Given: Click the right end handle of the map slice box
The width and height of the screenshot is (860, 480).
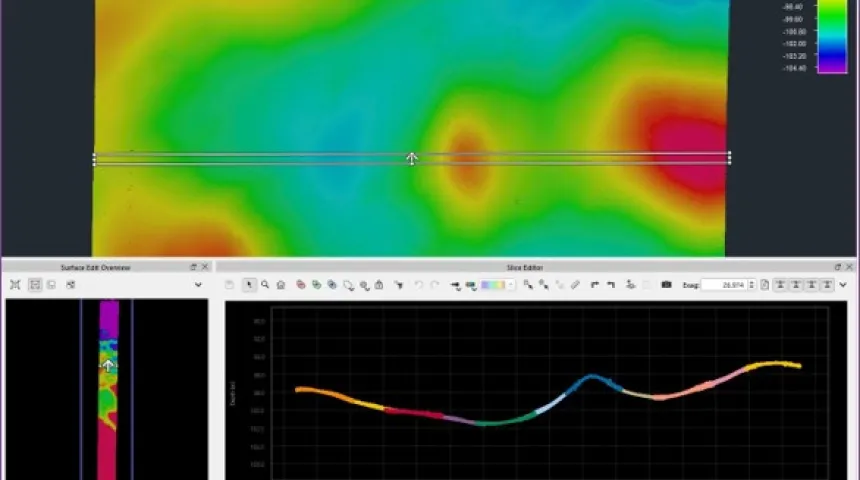Looking at the screenshot, I should pyautogui.click(x=729, y=159).
